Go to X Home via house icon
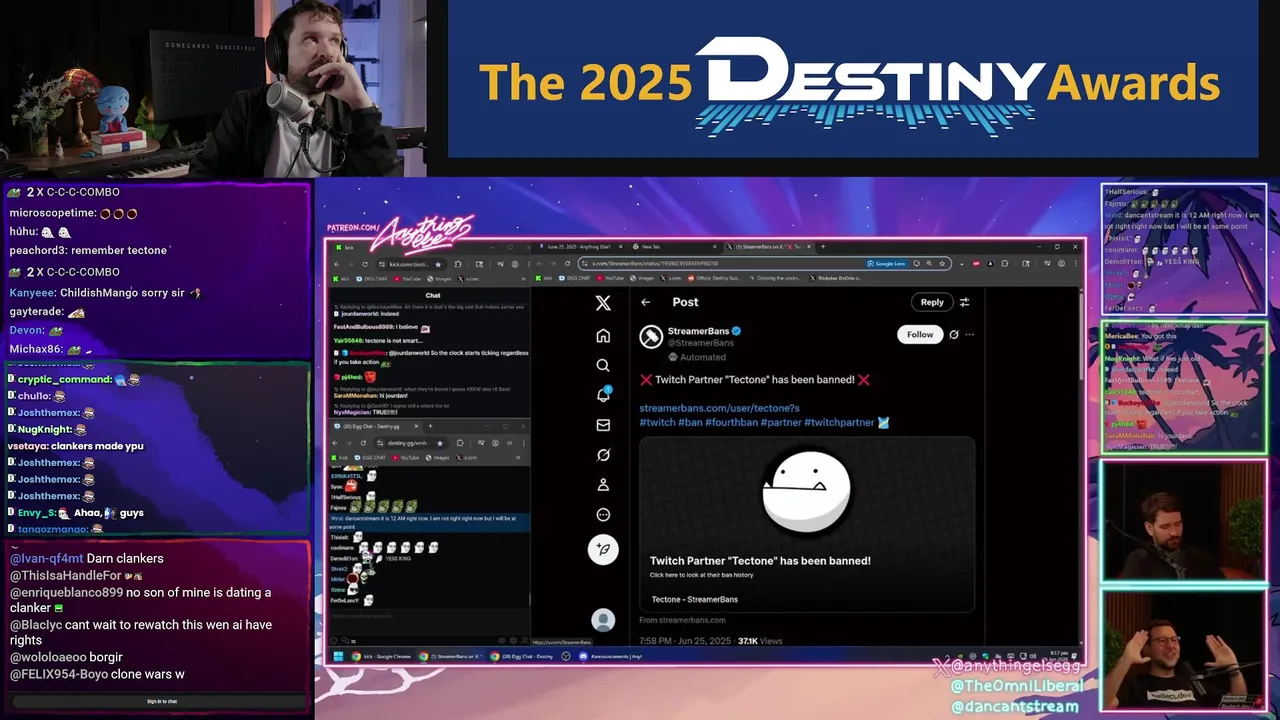Image resolution: width=1280 pixels, height=720 pixels. 603,336
